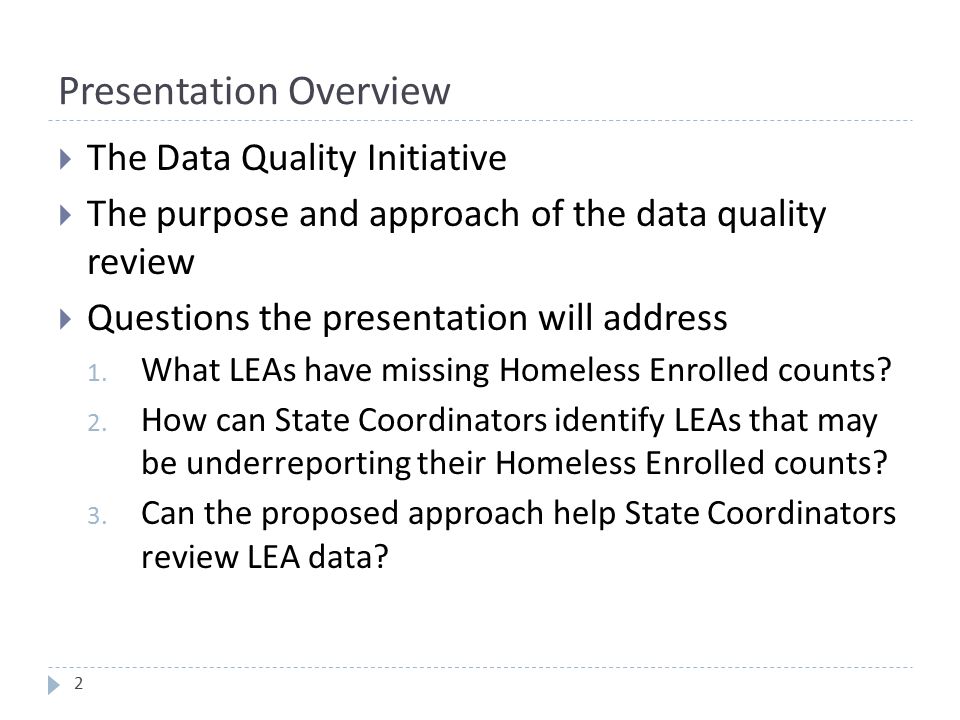Click the 'review LEA data?' text

pyautogui.click(x=265, y=558)
